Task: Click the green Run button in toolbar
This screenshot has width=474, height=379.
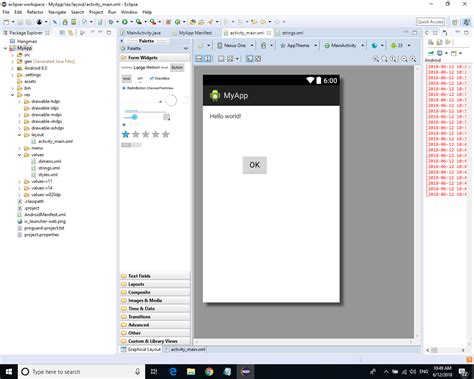Action: 125,22
